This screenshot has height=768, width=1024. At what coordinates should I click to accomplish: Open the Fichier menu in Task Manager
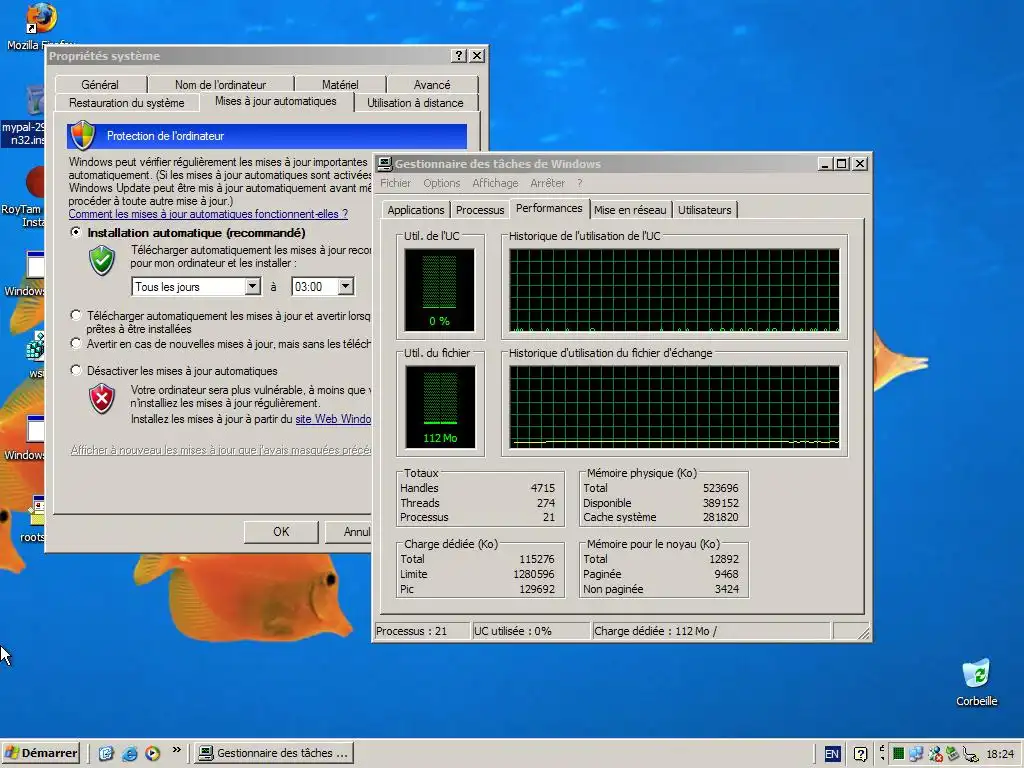click(396, 183)
